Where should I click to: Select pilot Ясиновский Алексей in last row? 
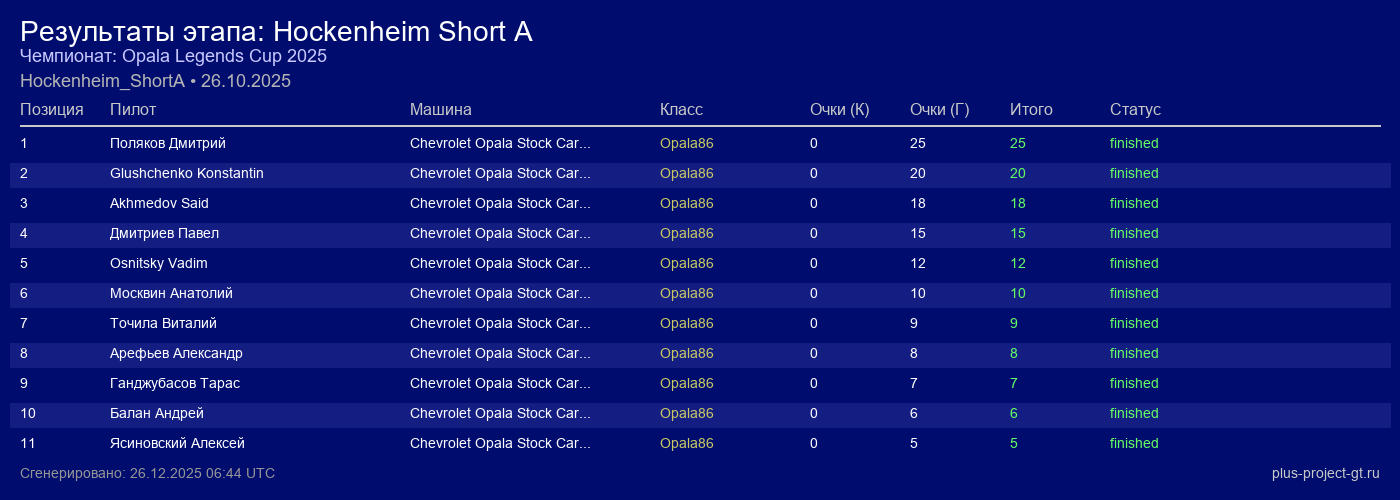click(x=177, y=443)
